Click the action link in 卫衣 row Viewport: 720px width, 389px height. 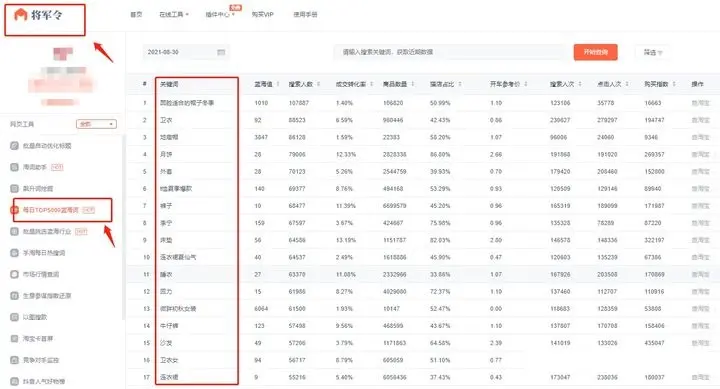pos(701,120)
